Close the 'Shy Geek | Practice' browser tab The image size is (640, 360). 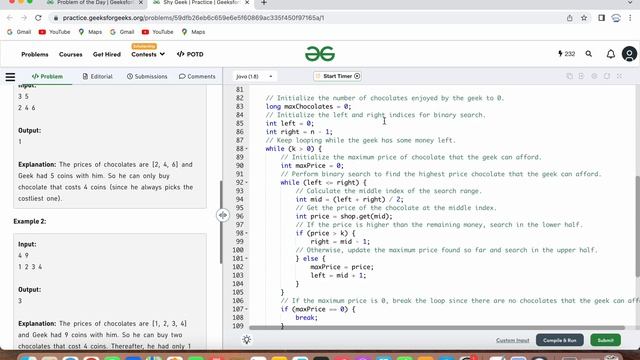[x=247, y=3]
